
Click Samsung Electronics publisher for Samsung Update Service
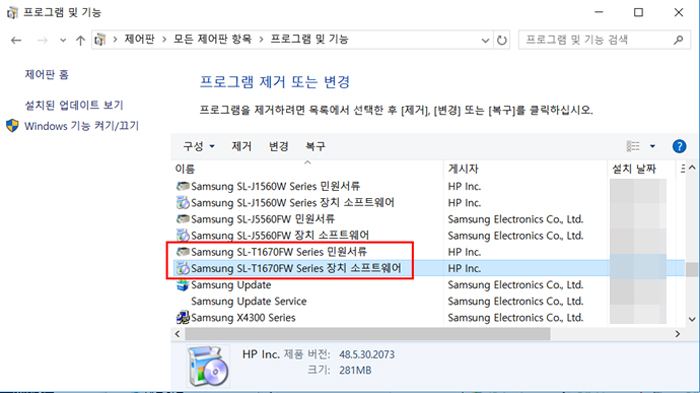click(516, 301)
